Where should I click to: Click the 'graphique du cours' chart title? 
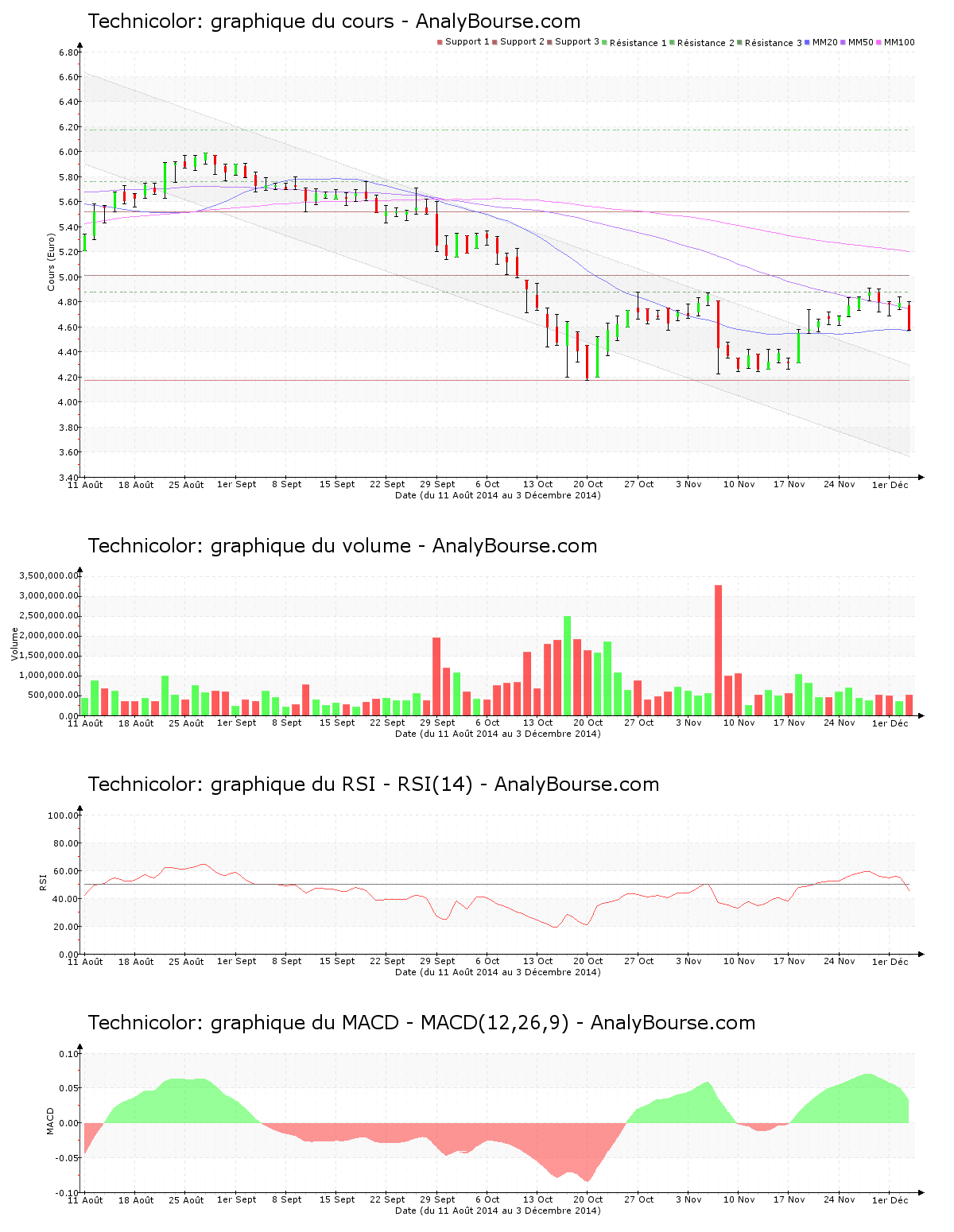click(x=334, y=21)
